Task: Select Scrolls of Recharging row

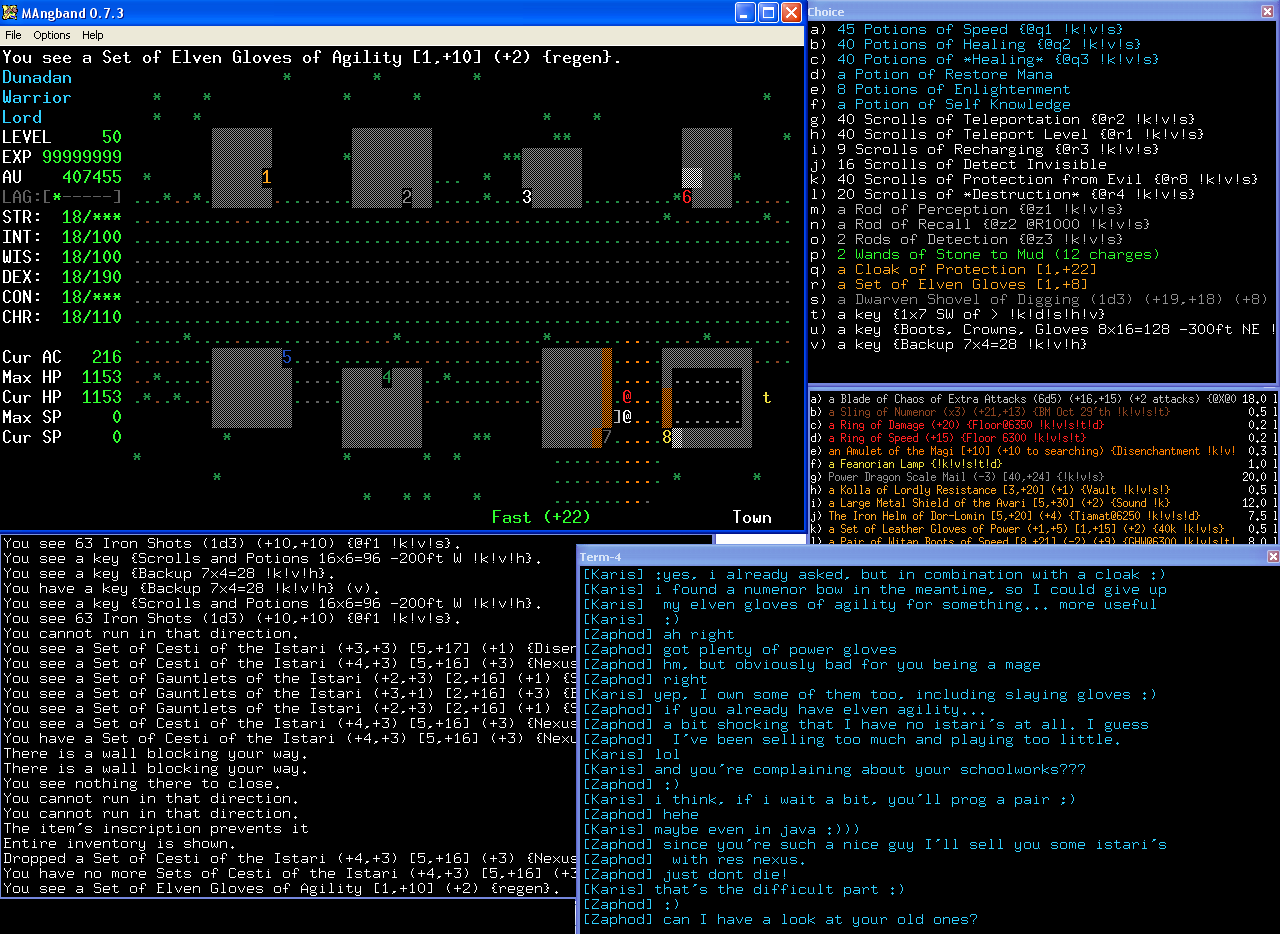Action: coord(984,149)
